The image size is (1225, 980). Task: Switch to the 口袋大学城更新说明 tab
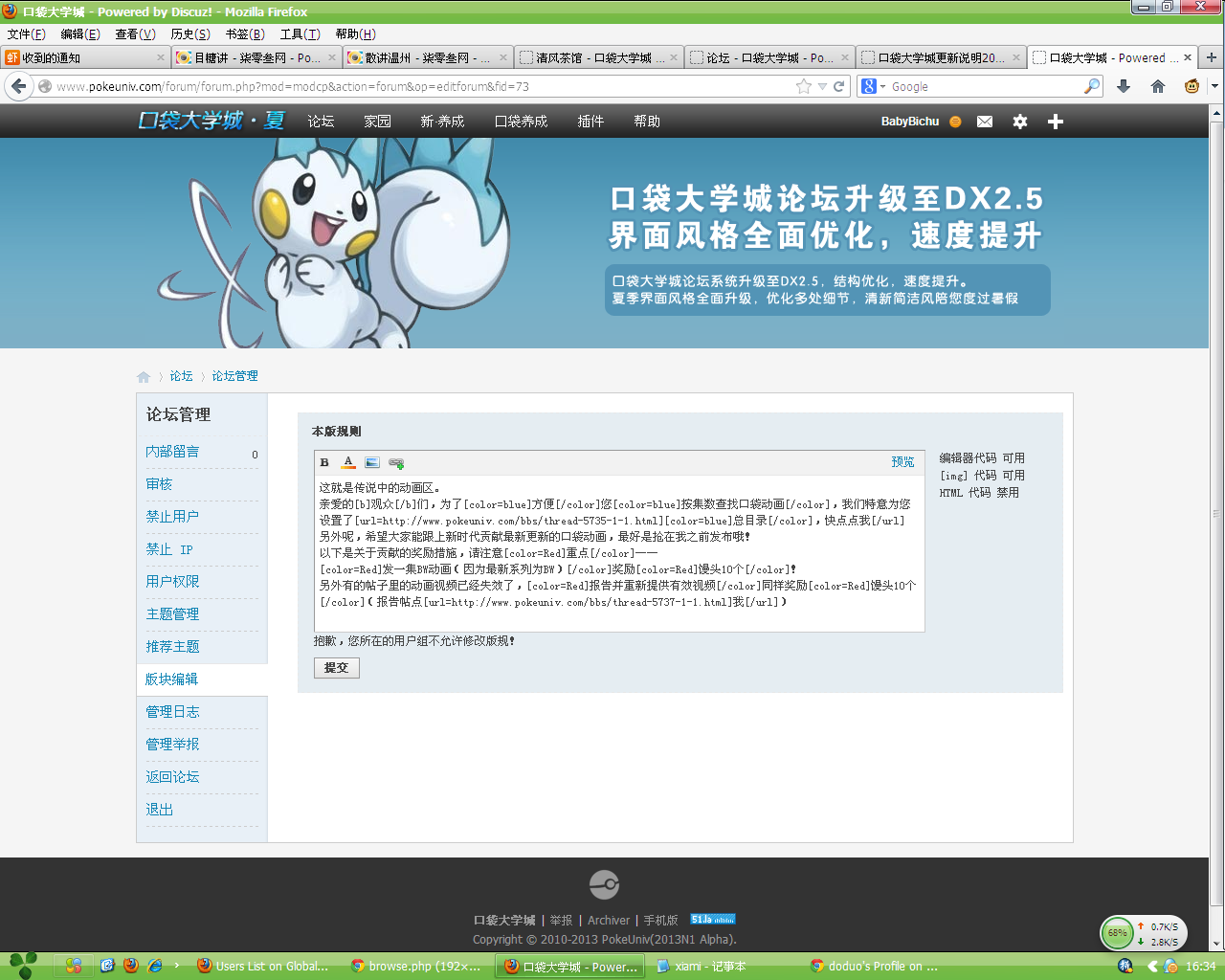pos(941,57)
